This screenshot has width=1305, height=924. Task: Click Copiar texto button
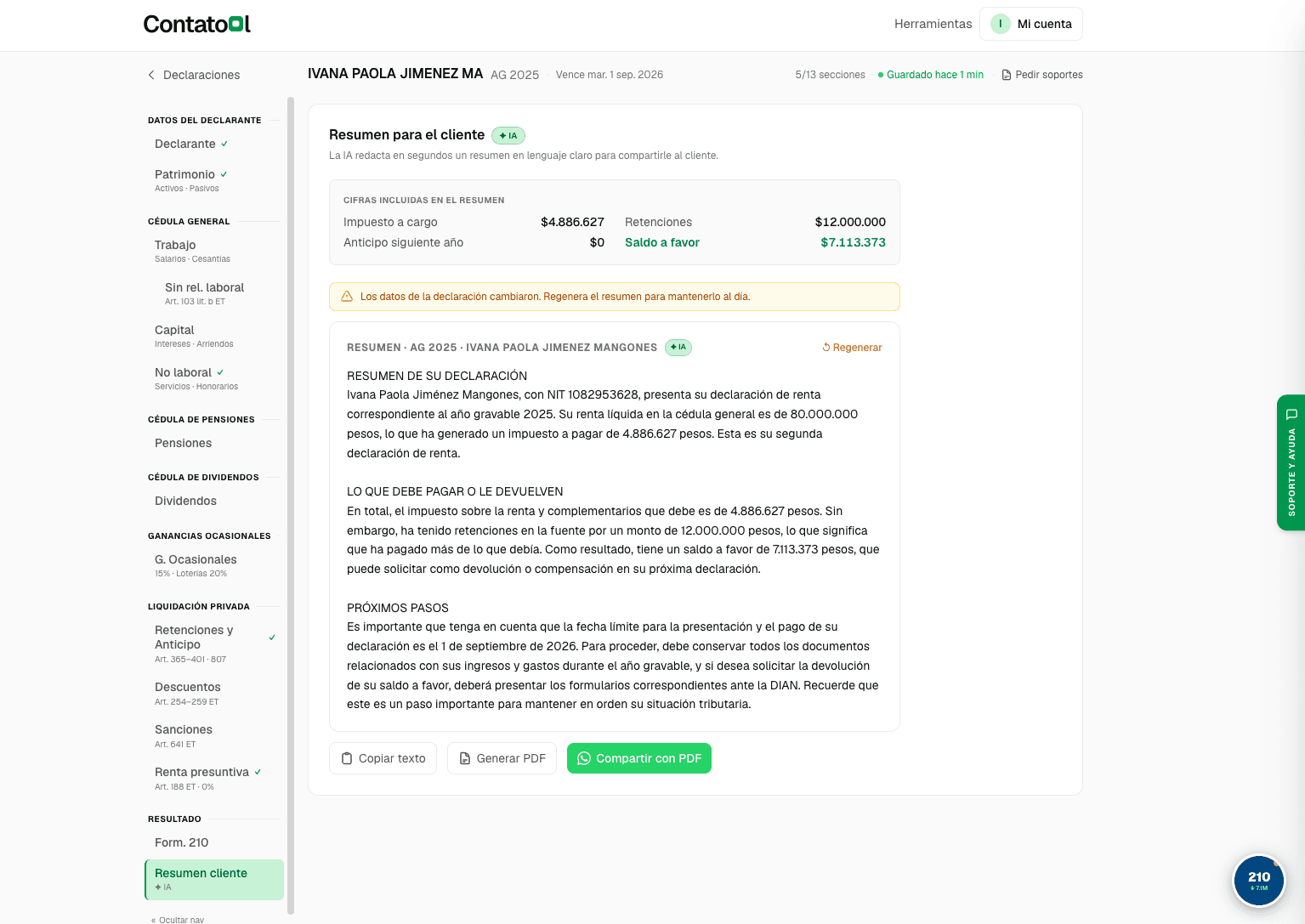point(383,758)
